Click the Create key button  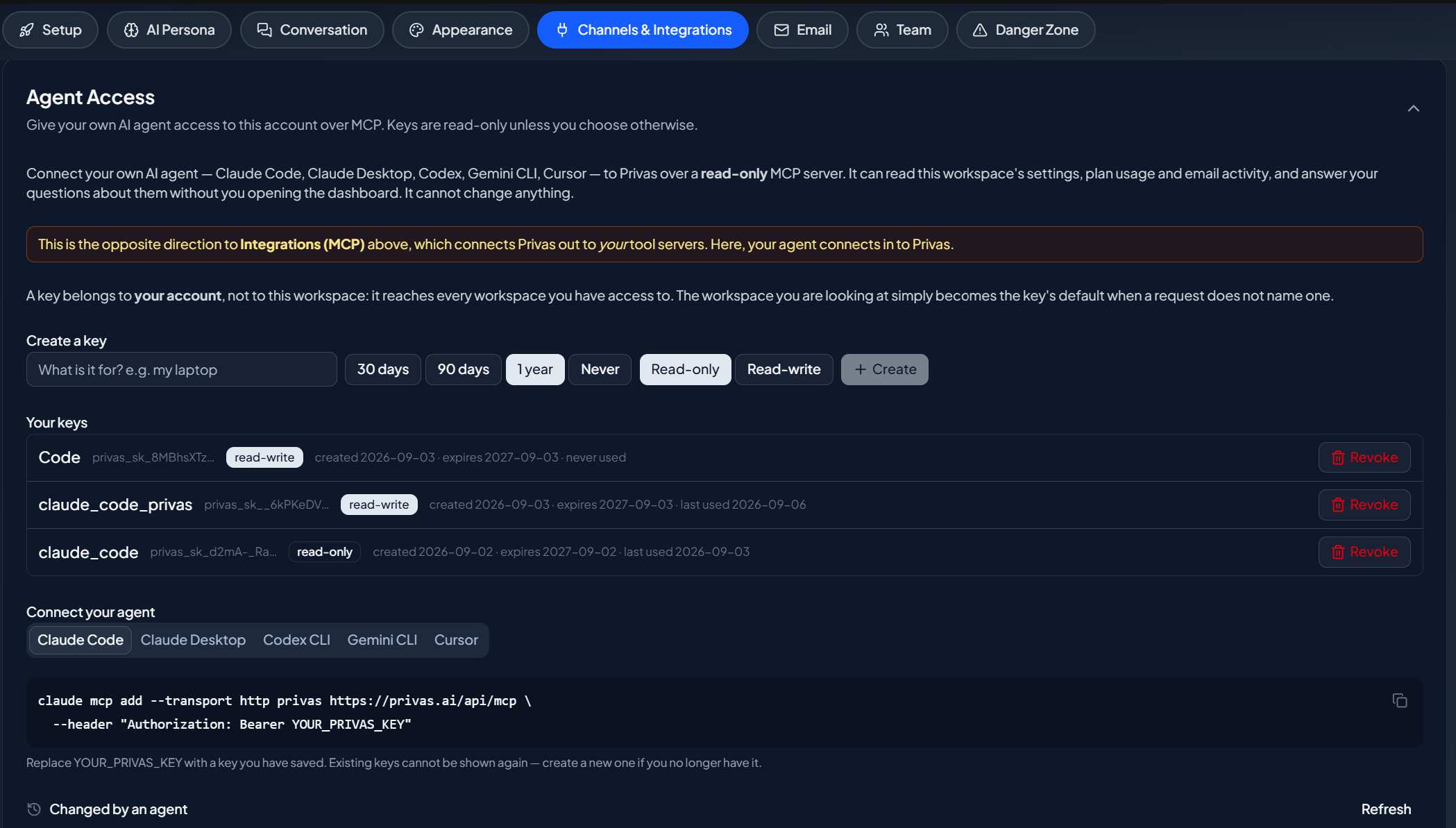click(x=885, y=369)
